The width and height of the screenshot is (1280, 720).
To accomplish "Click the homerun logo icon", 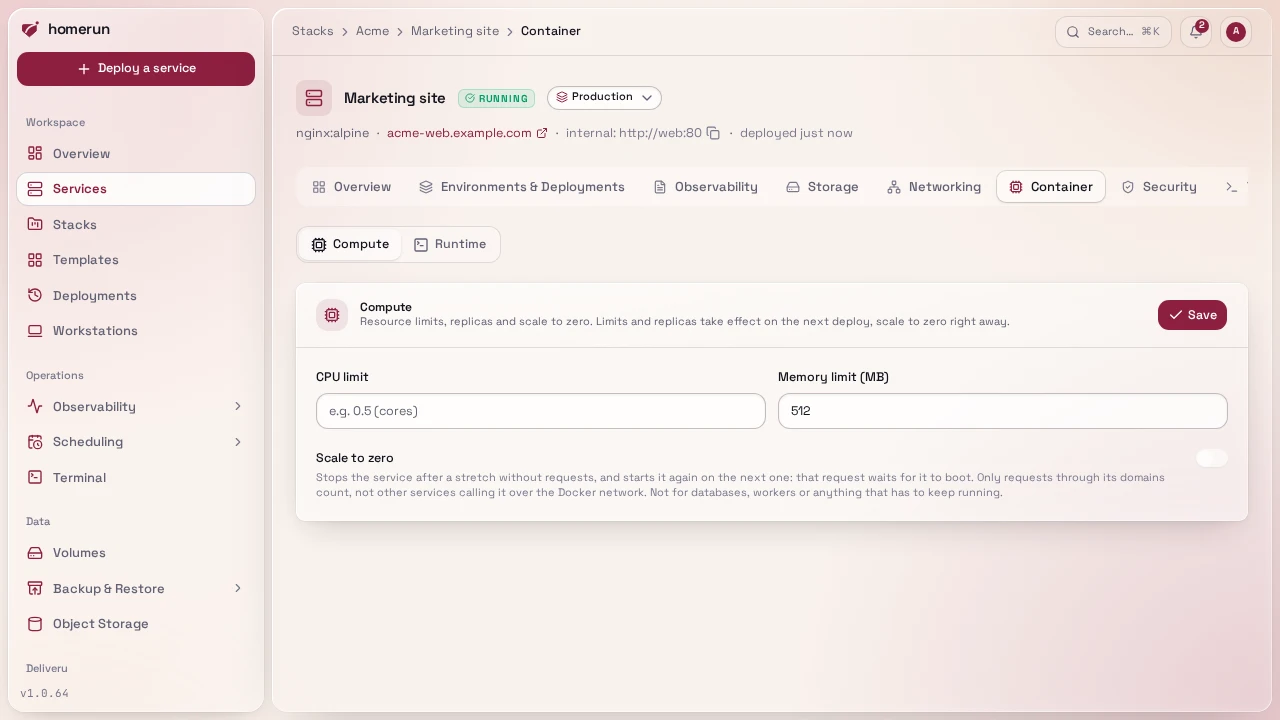I will coord(30,29).
